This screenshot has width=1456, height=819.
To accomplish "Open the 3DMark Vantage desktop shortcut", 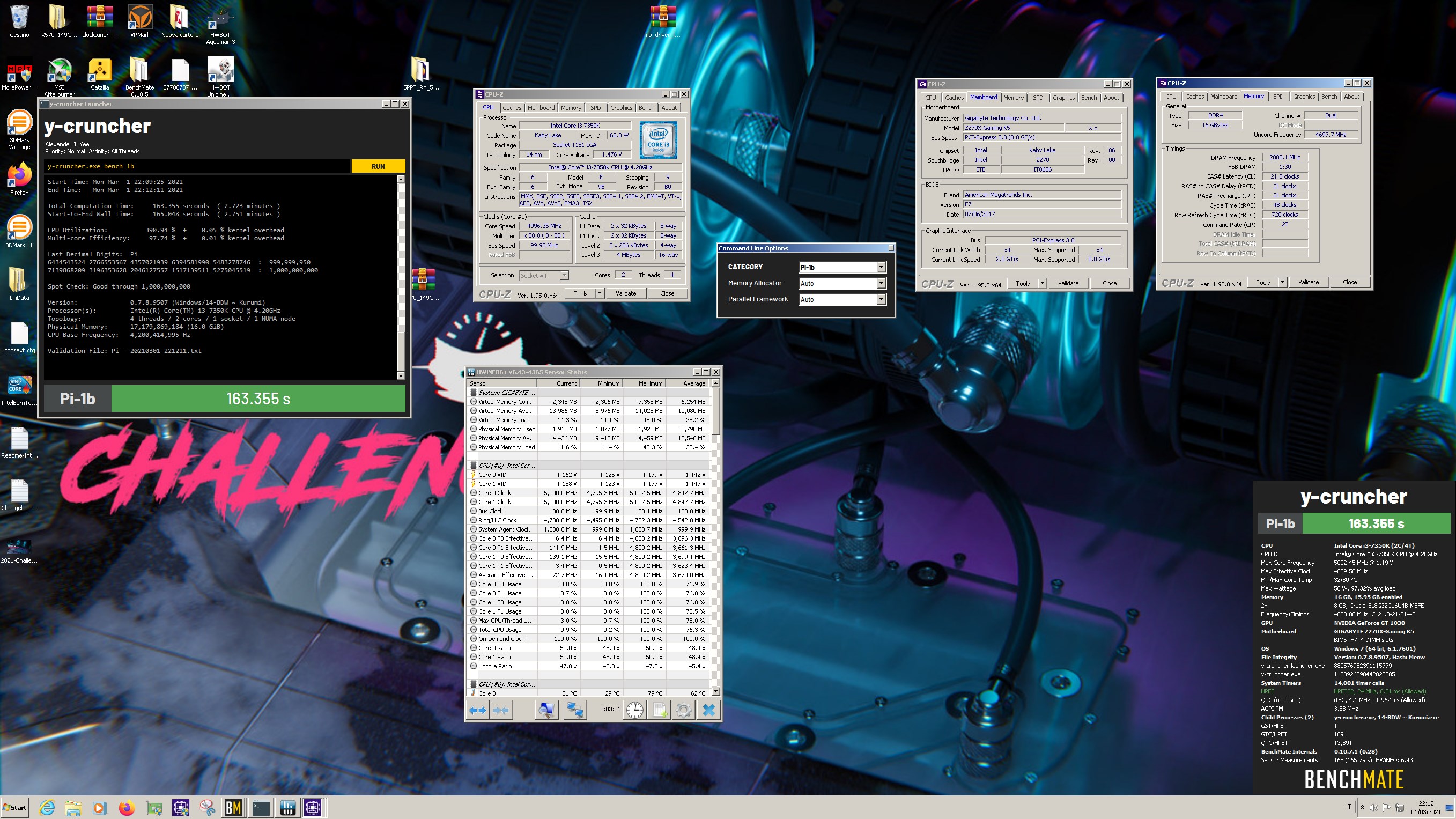I will (x=19, y=130).
